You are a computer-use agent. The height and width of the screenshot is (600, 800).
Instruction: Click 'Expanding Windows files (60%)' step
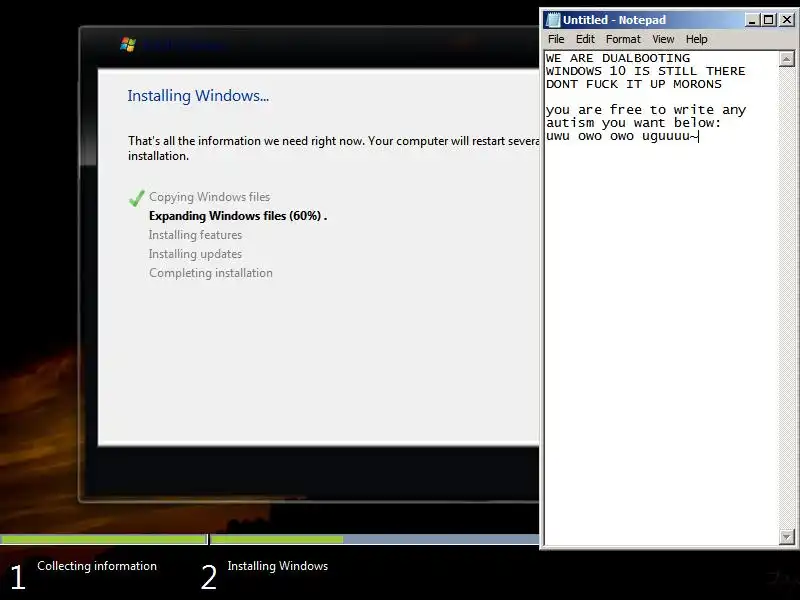click(x=238, y=216)
